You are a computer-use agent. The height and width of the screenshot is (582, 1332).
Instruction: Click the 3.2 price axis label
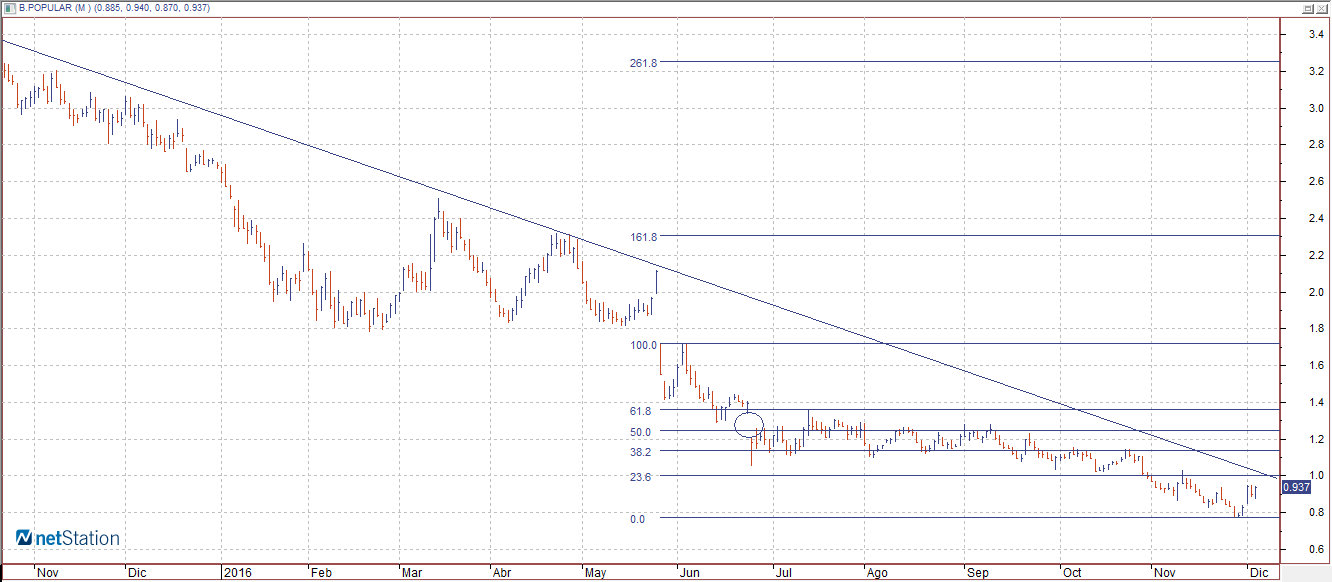point(1318,72)
